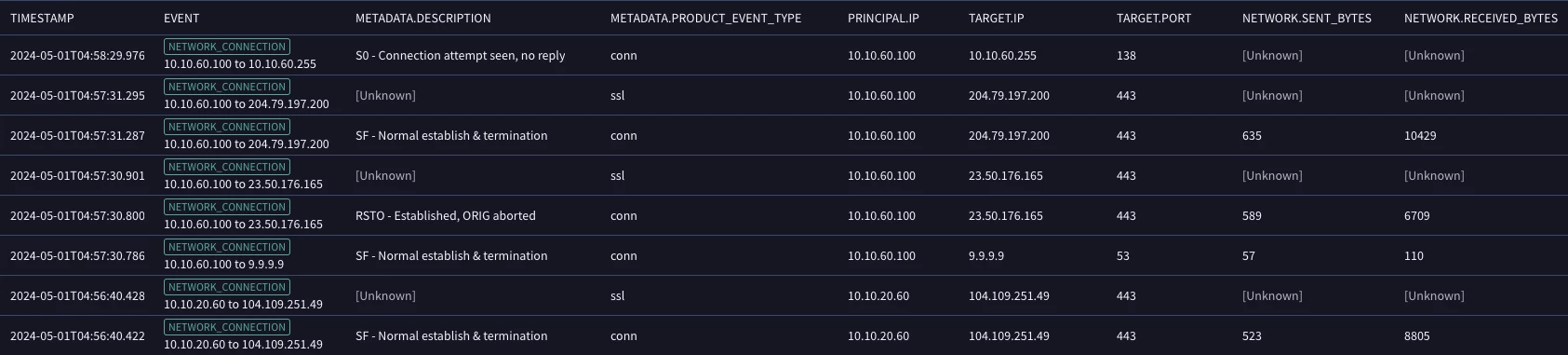Click target port 138 cell
The height and width of the screenshot is (355, 1568).
click(1126, 55)
